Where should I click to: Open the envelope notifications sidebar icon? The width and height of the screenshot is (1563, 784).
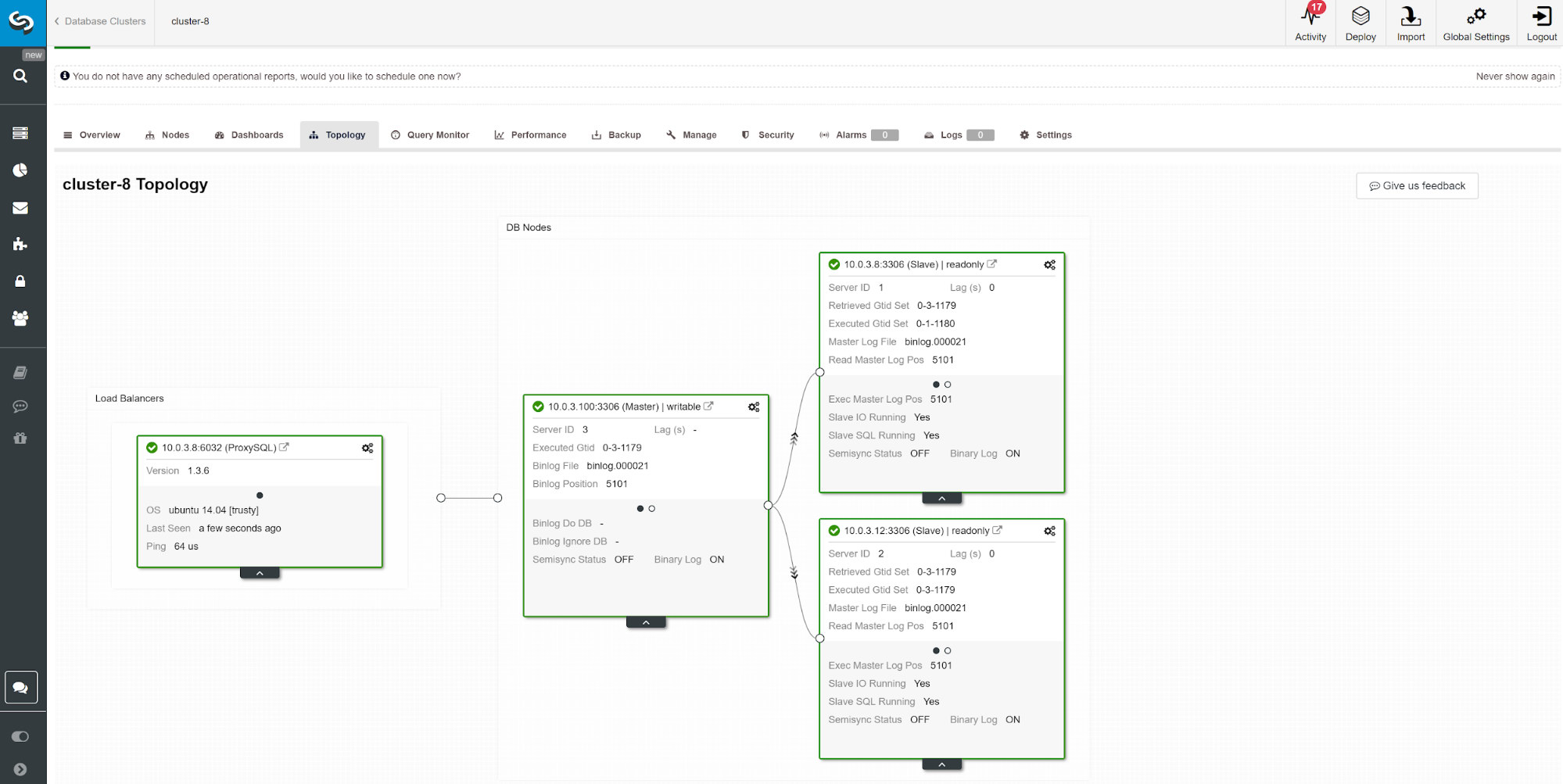(x=20, y=208)
